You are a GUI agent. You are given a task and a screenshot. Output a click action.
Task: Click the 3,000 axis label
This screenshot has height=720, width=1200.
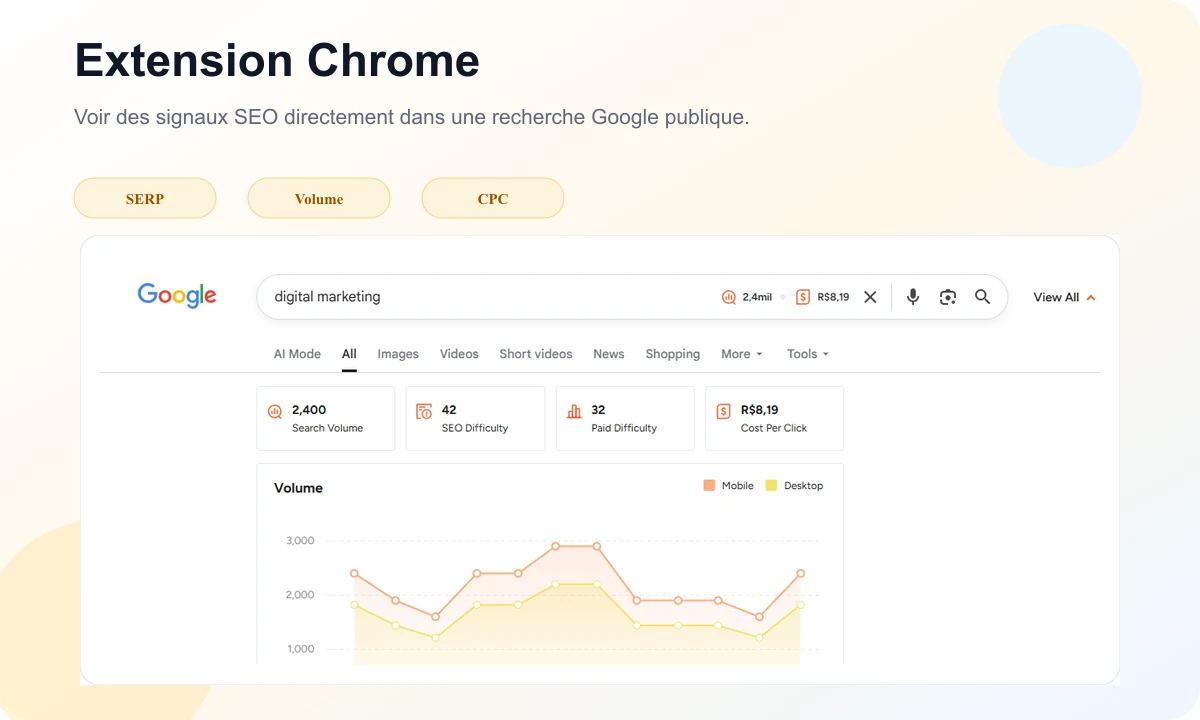tap(300, 541)
